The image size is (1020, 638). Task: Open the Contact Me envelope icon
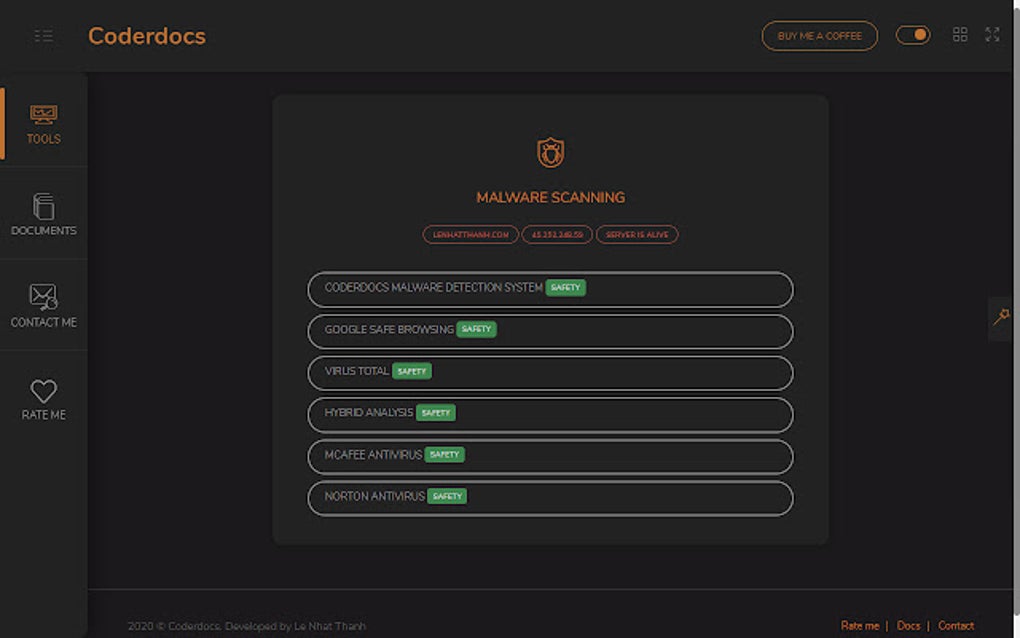[43, 297]
